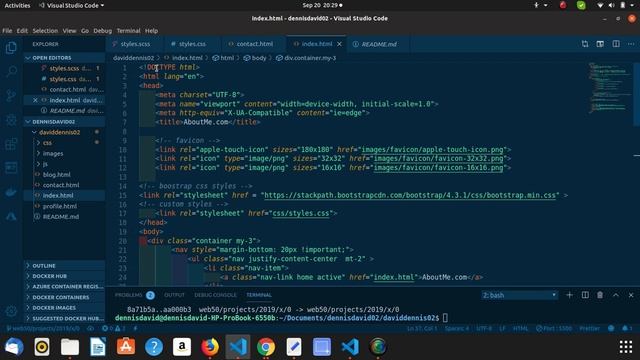Collapse the Open Editors section
Image resolution: width=640 pixels, height=360 pixels.
point(64,58)
